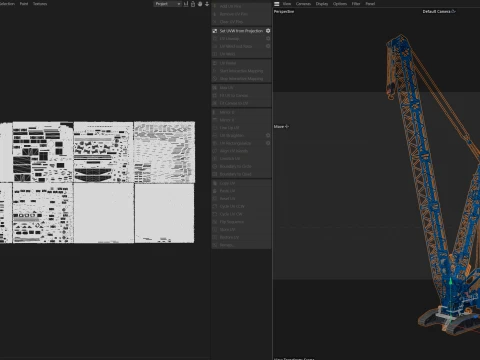Click Stop Interactive Mapping icon
The image size is (480, 360).
click(215, 79)
